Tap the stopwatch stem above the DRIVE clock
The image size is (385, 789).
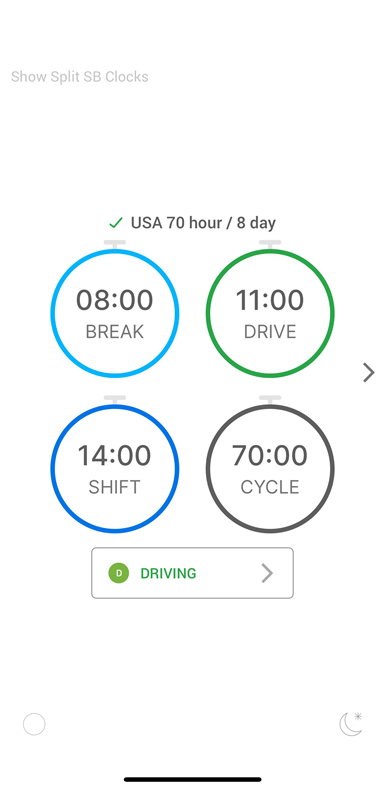[x=270, y=245]
